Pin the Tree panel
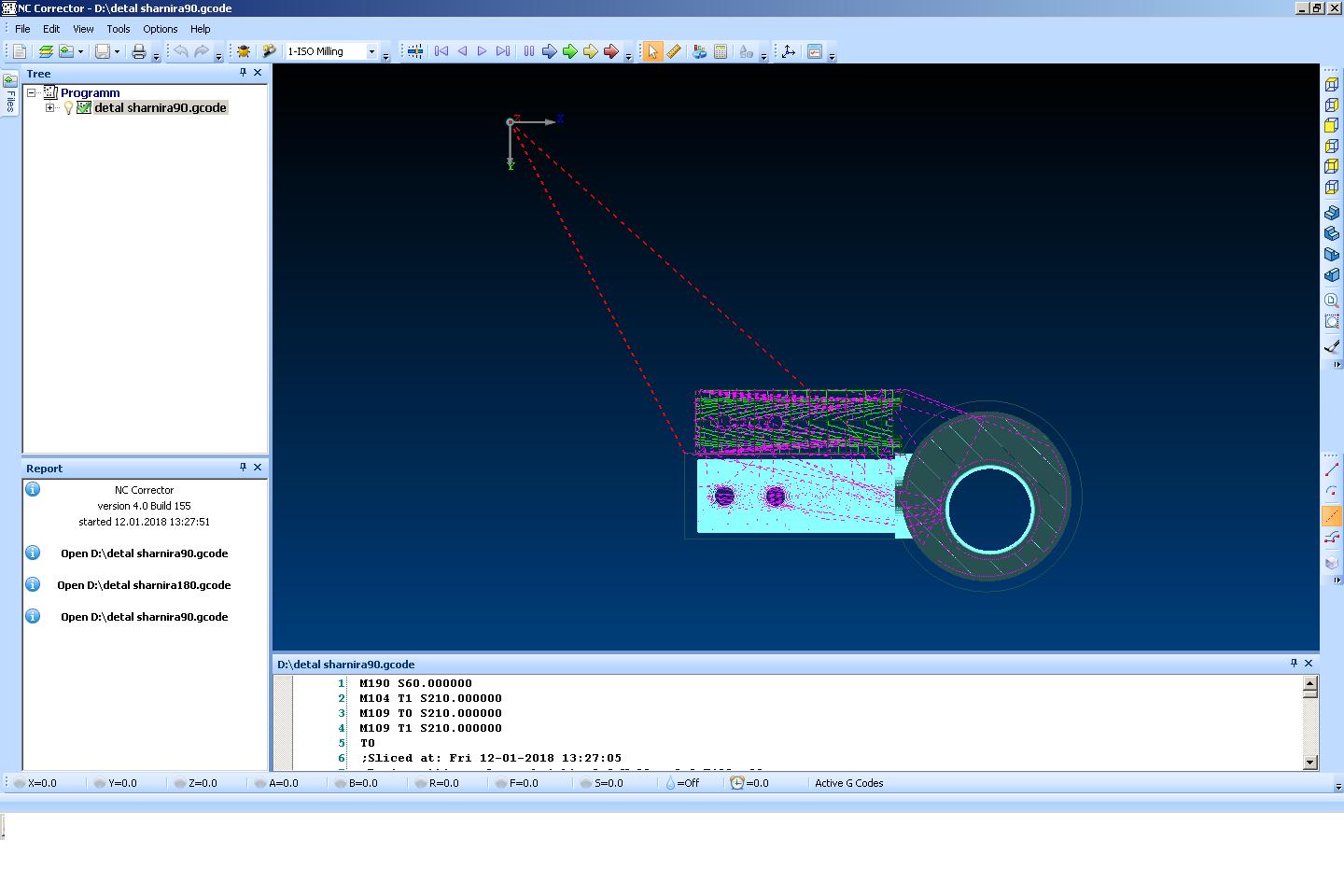Screen dimensions: 1344x896 pyautogui.click(x=243, y=73)
